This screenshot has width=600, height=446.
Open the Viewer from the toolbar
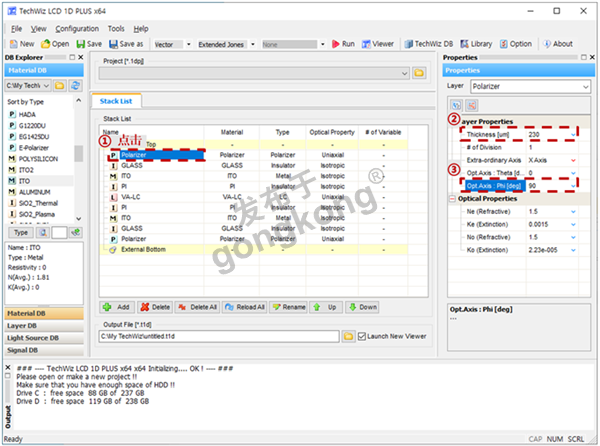[378, 44]
